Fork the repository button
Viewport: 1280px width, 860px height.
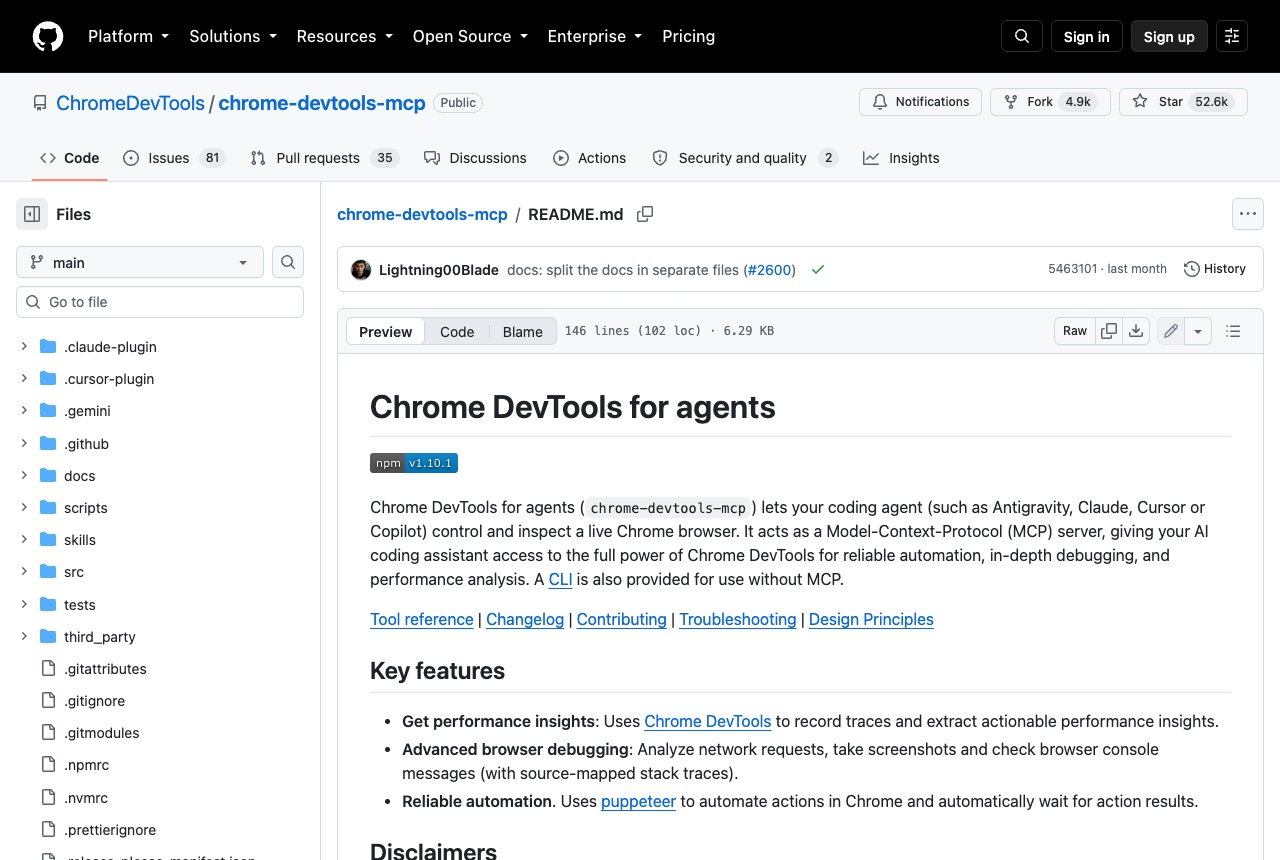1050,102
